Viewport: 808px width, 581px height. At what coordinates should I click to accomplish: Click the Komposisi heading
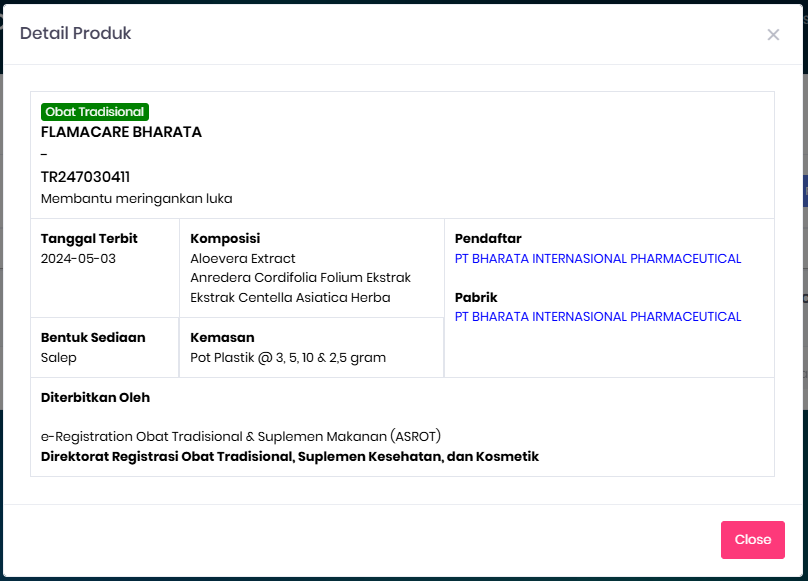point(225,239)
